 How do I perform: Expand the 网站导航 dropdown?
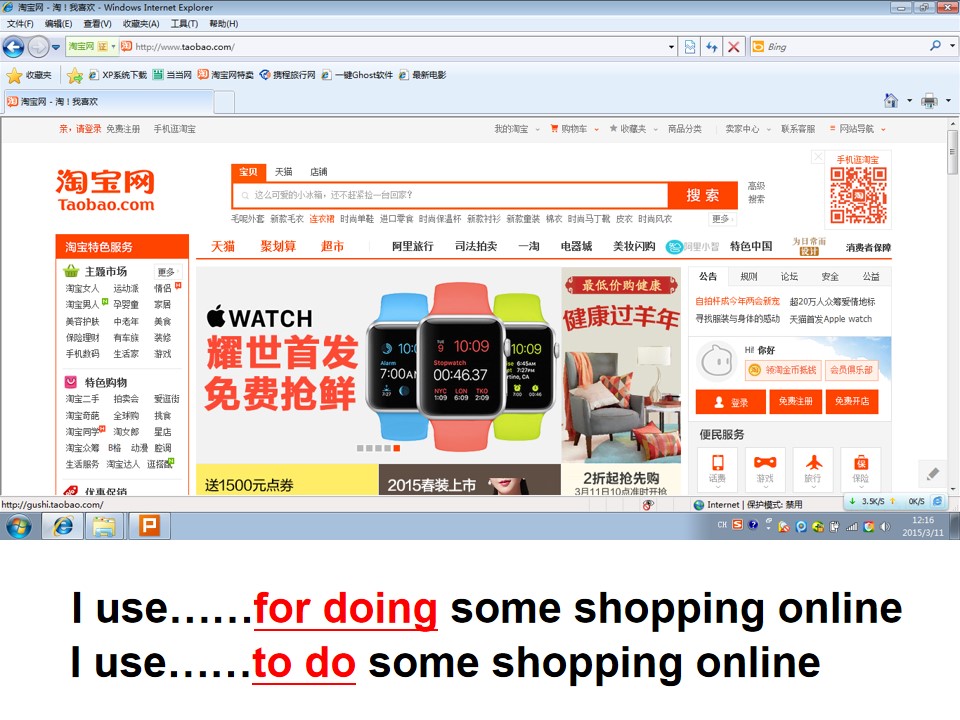(883, 129)
